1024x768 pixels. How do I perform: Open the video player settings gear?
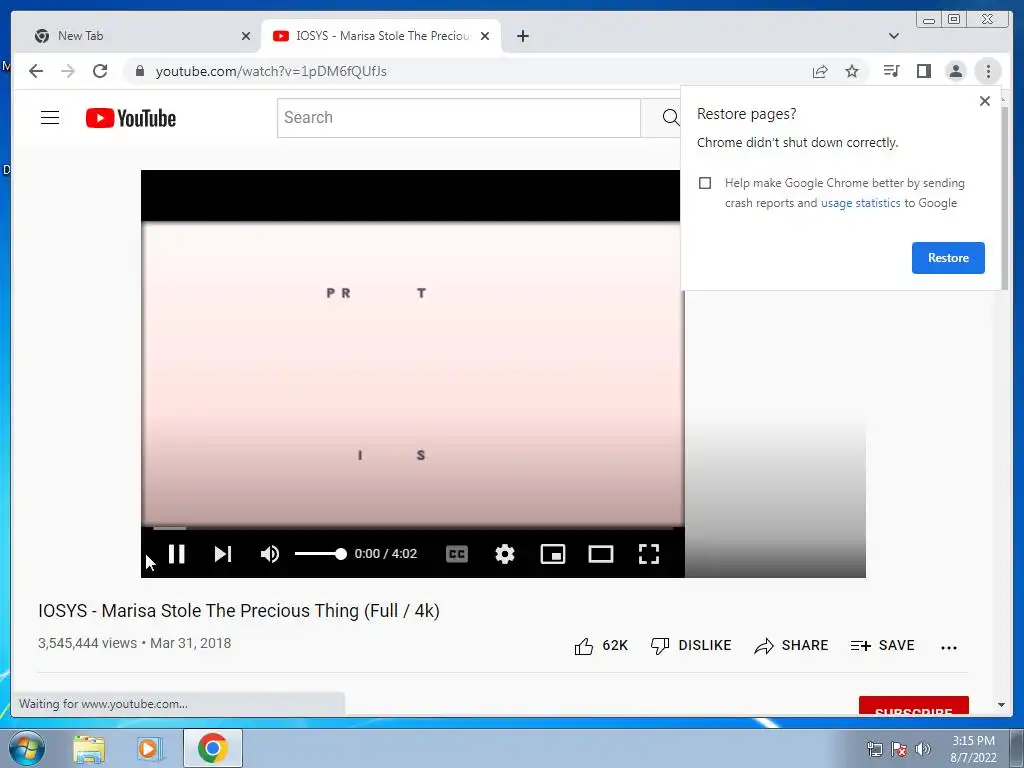[x=504, y=554]
